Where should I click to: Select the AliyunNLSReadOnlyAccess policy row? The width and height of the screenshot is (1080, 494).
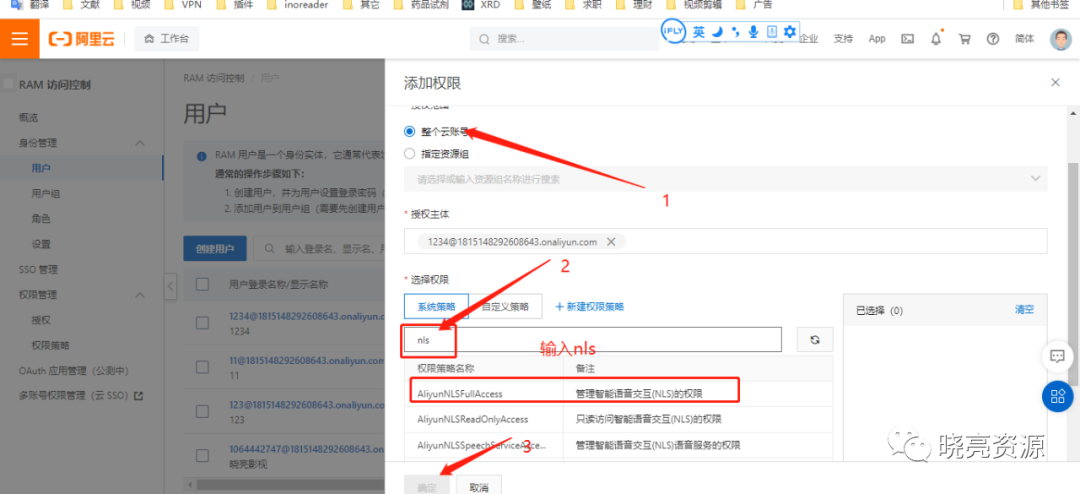(619, 419)
